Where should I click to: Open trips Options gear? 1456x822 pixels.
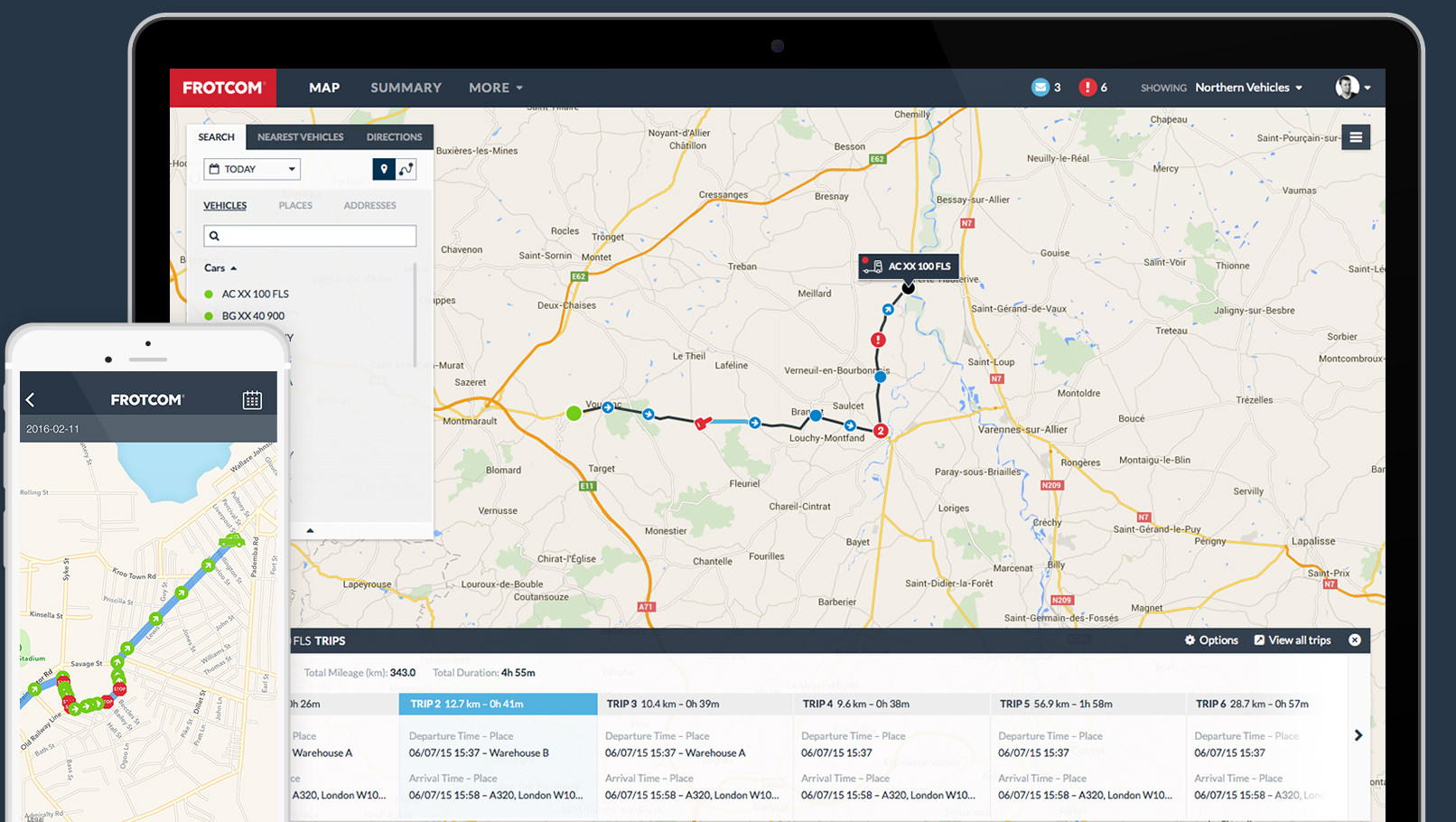pos(1211,640)
